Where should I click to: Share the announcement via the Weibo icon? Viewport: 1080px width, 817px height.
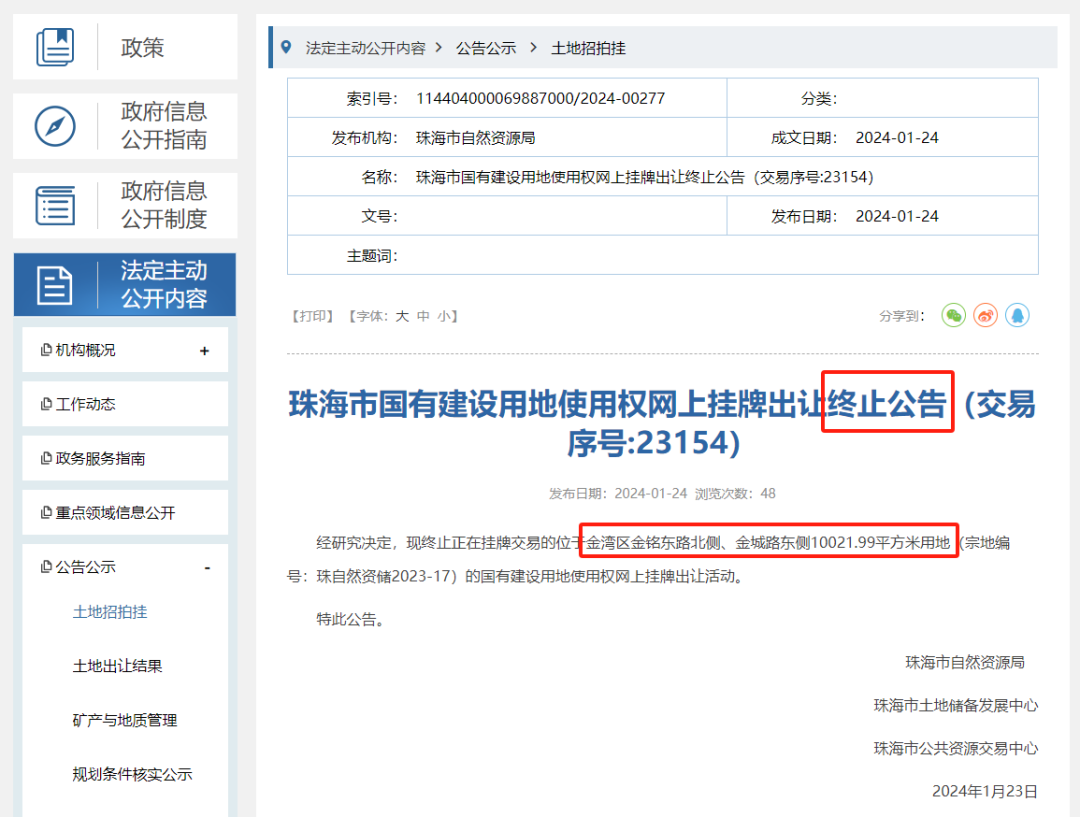click(x=985, y=315)
